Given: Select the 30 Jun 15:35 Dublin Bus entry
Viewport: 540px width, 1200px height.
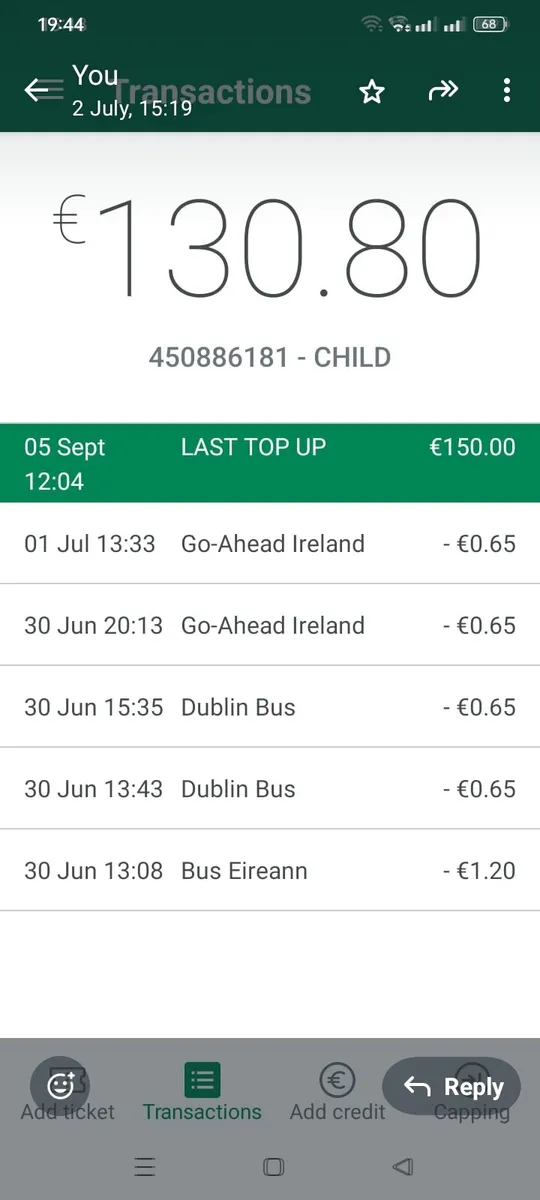Looking at the screenshot, I should 270,707.
